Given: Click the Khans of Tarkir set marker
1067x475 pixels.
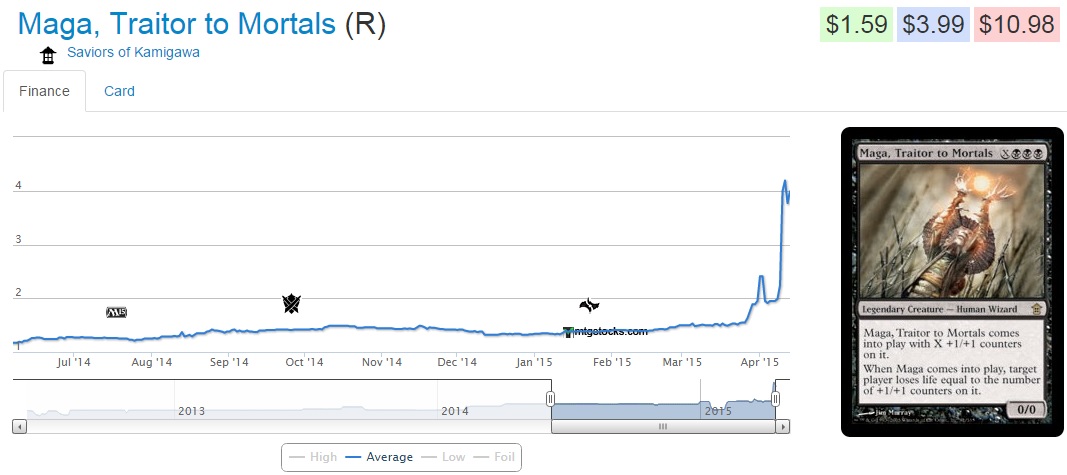Looking at the screenshot, I should 291,303.
